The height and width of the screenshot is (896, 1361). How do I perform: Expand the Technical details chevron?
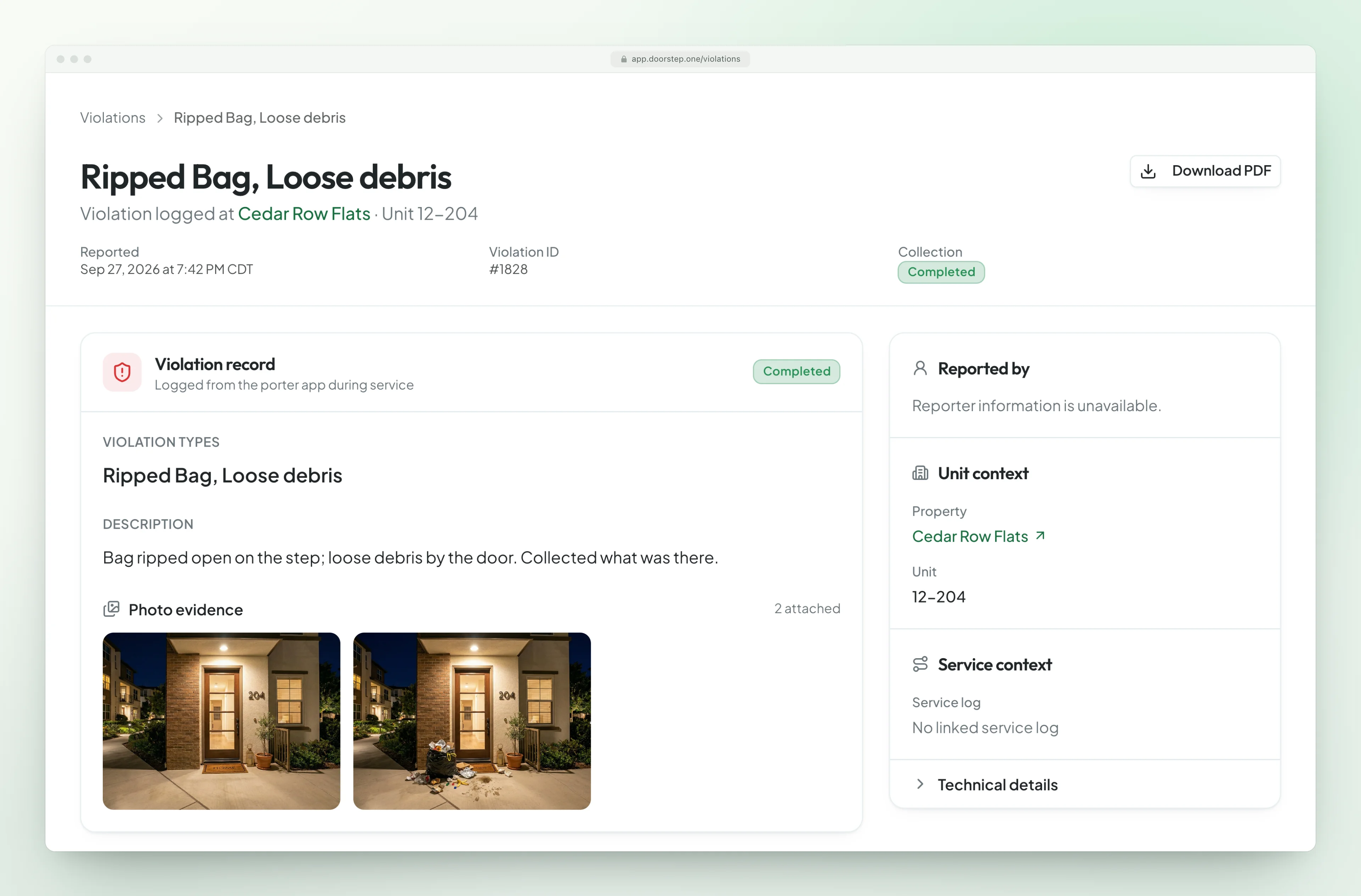919,784
